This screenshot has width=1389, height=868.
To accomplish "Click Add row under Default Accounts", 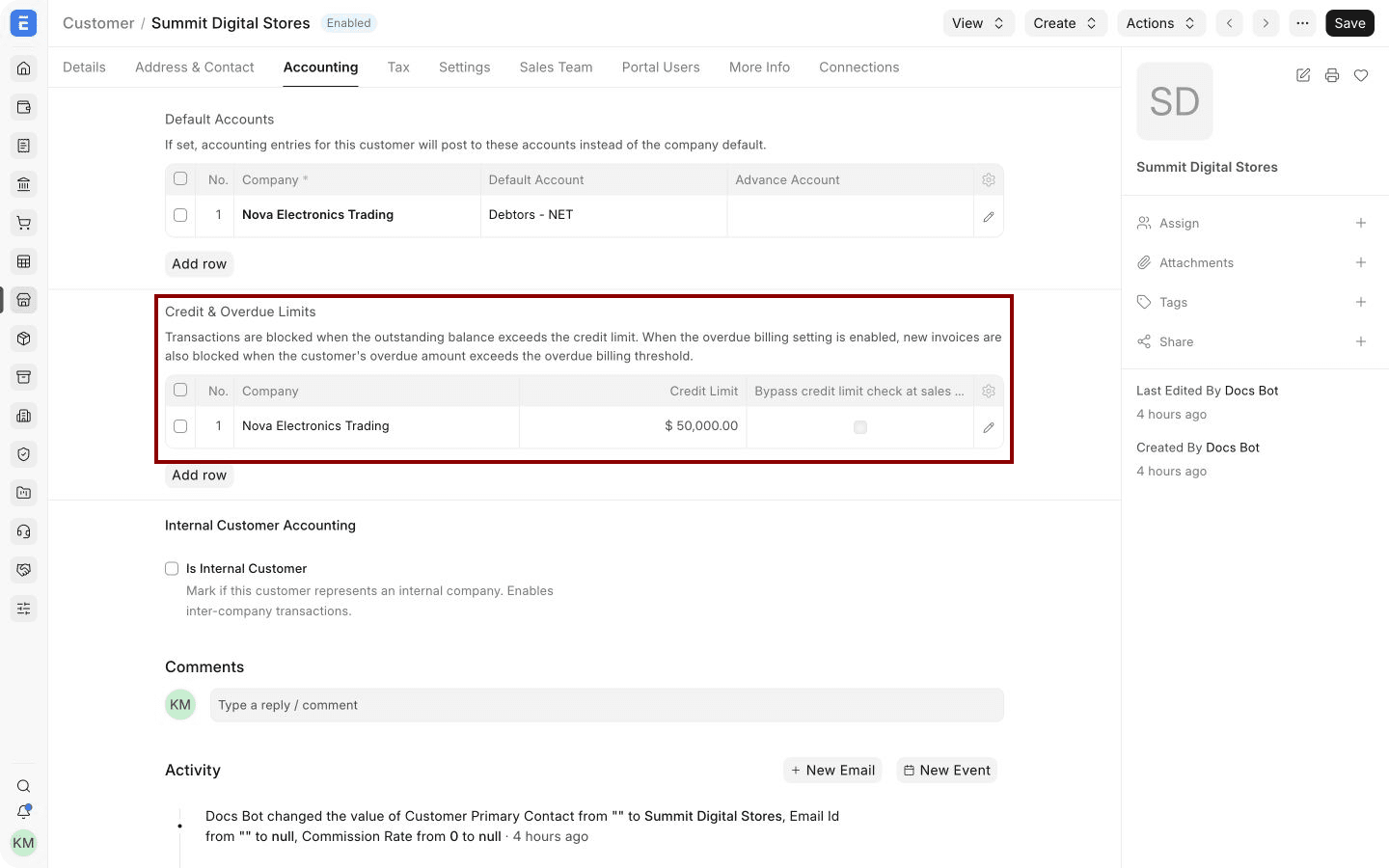I will (x=199, y=264).
